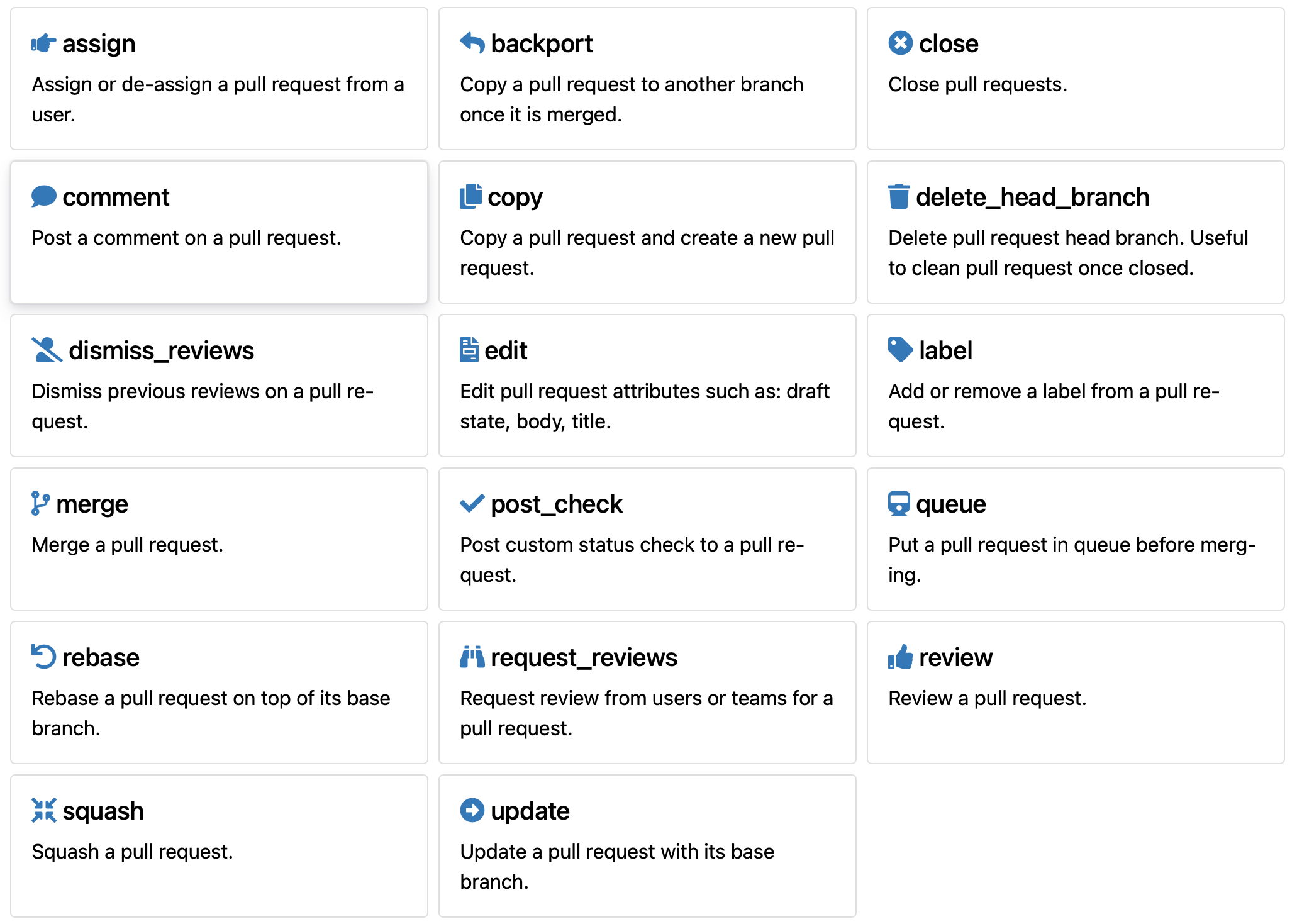Click the copy documents icon
The height and width of the screenshot is (924, 1297).
[x=471, y=196]
